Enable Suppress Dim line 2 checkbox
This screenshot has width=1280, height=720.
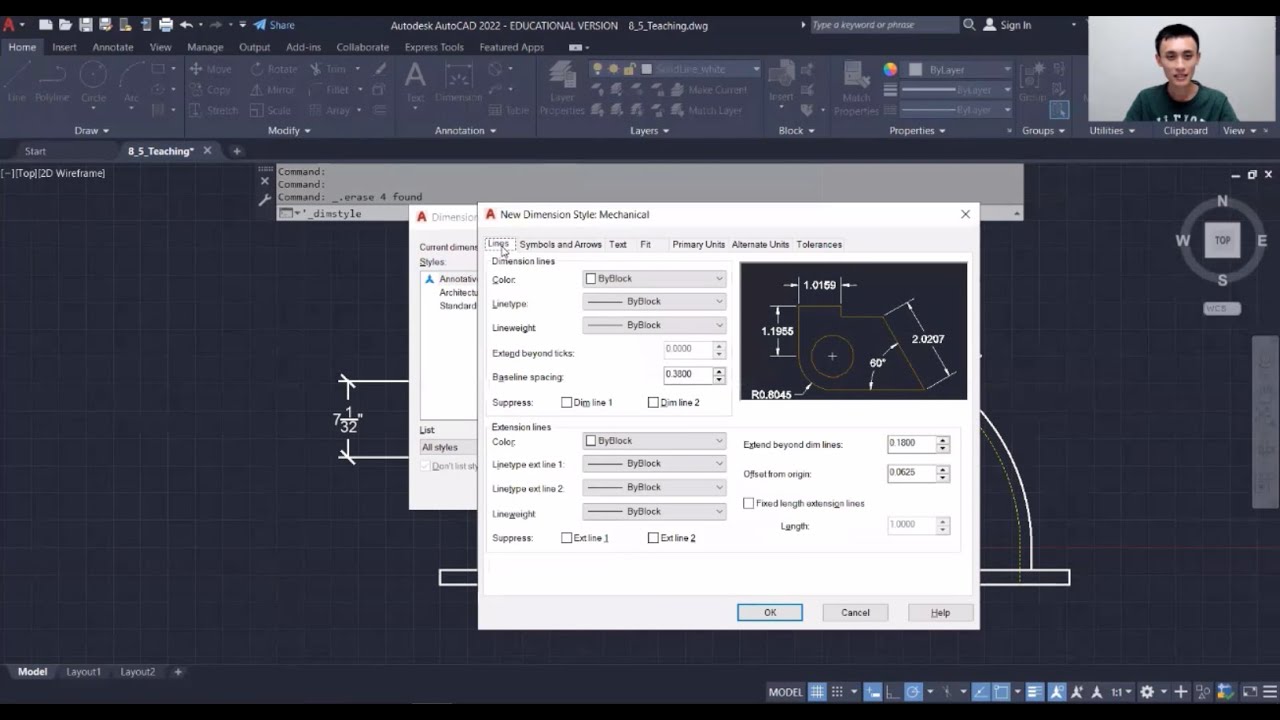(x=654, y=402)
